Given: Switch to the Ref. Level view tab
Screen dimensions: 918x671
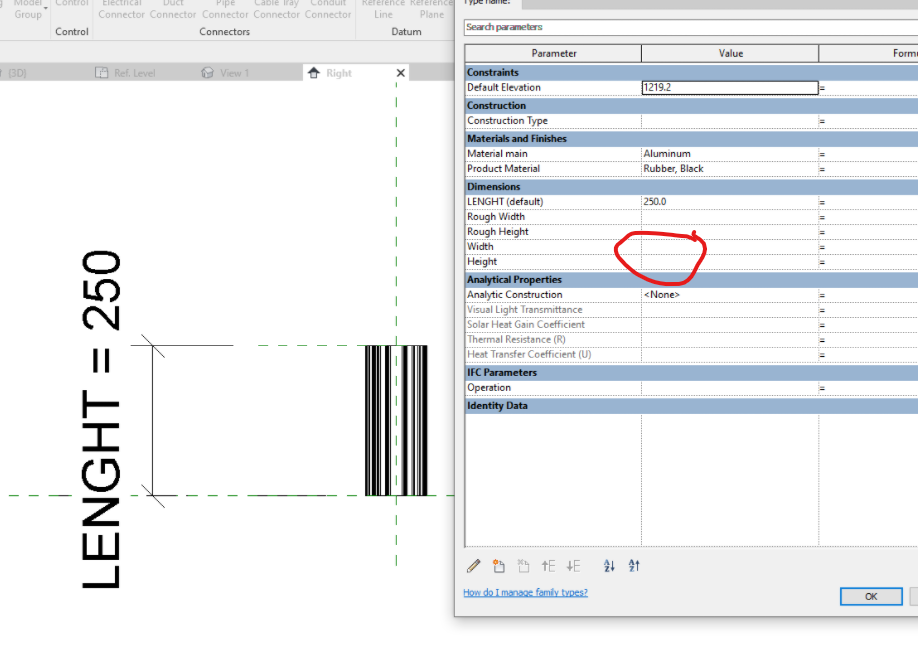Looking at the screenshot, I should pyautogui.click(x=135, y=73).
